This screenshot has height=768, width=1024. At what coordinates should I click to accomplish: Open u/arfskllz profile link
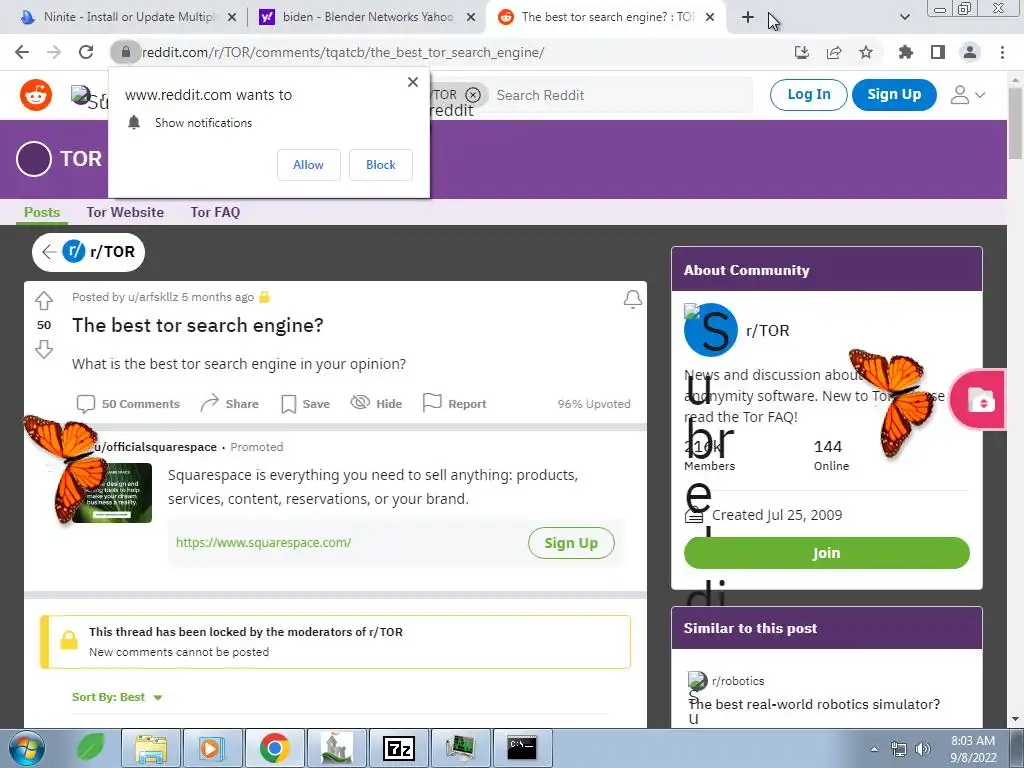tap(153, 297)
